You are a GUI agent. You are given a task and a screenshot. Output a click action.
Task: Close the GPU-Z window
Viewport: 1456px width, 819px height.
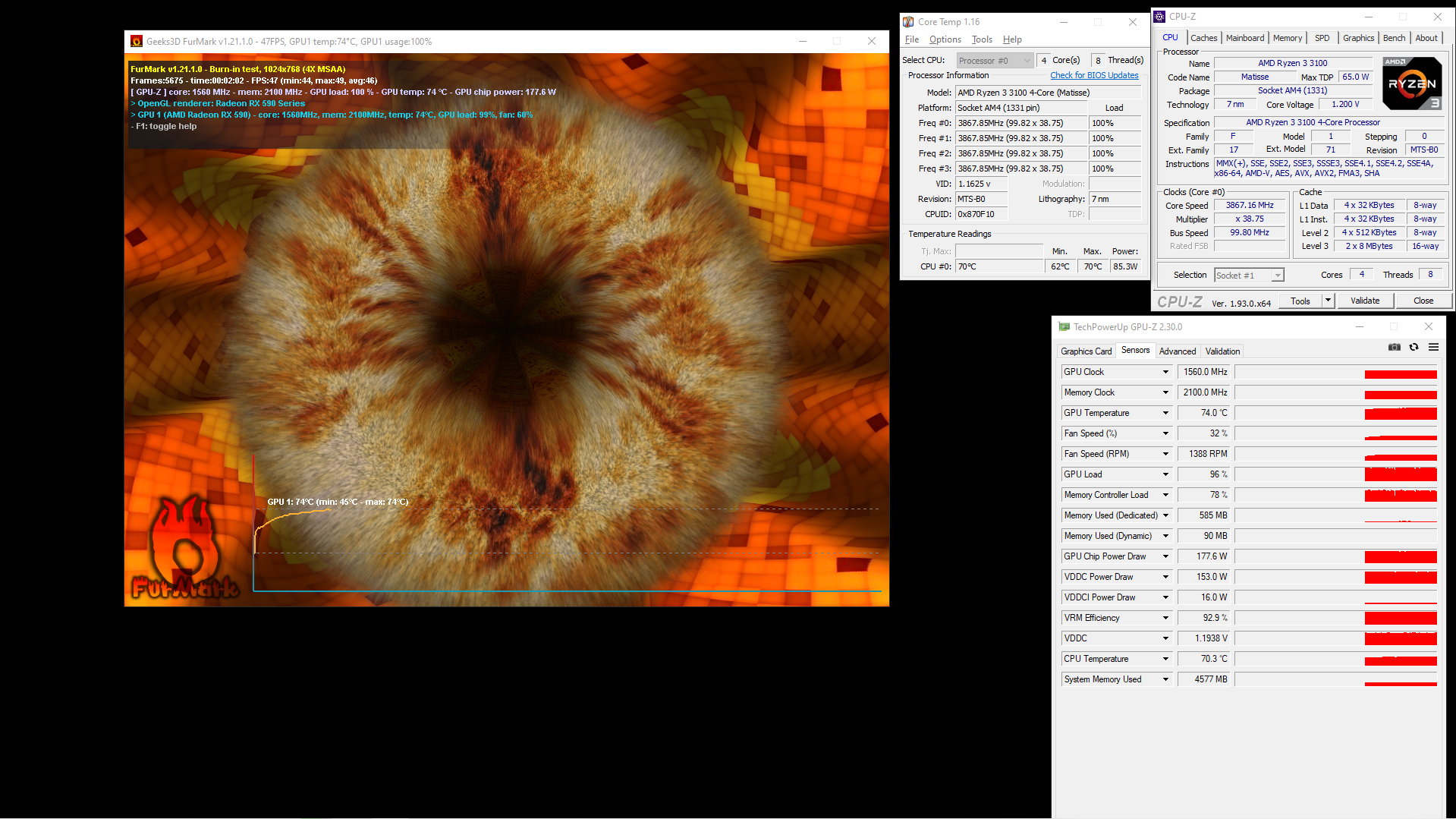pyautogui.click(x=1429, y=327)
